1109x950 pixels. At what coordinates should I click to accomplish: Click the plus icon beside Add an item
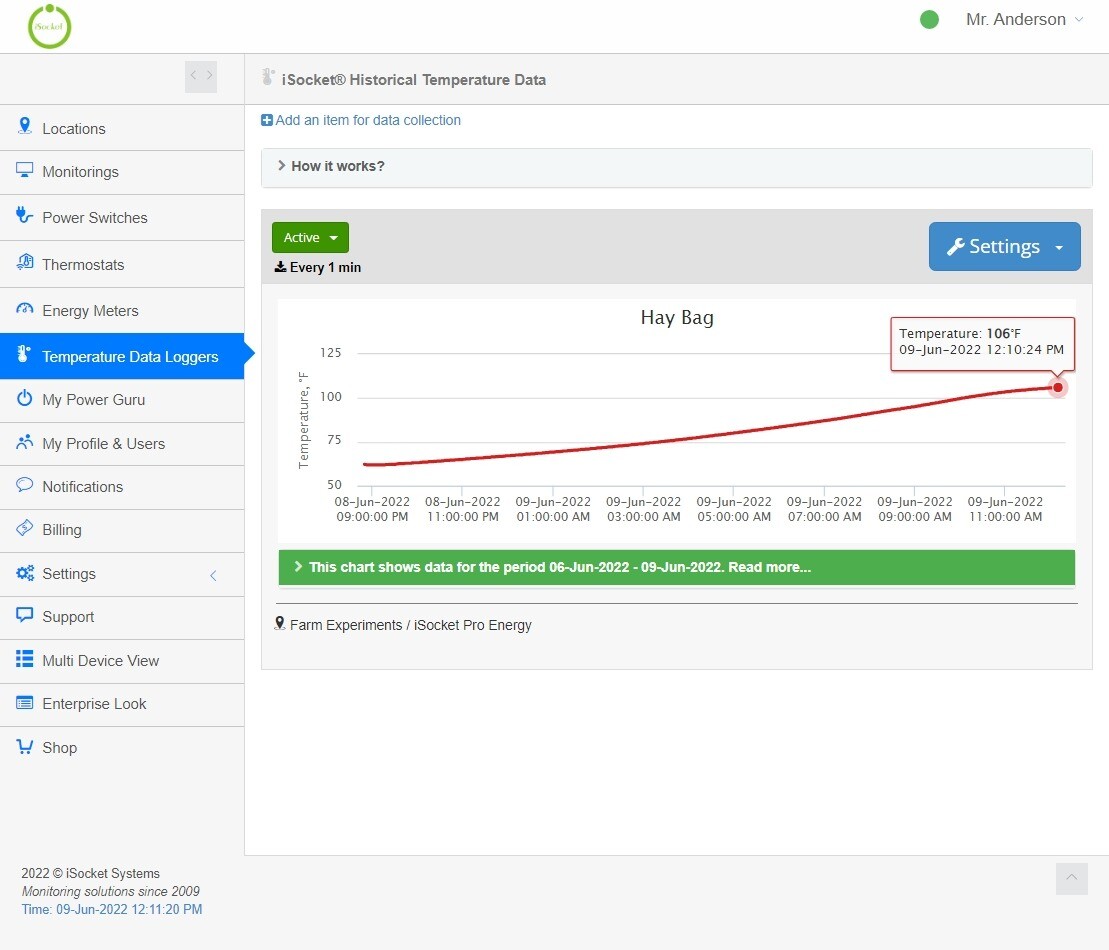click(x=267, y=120)
